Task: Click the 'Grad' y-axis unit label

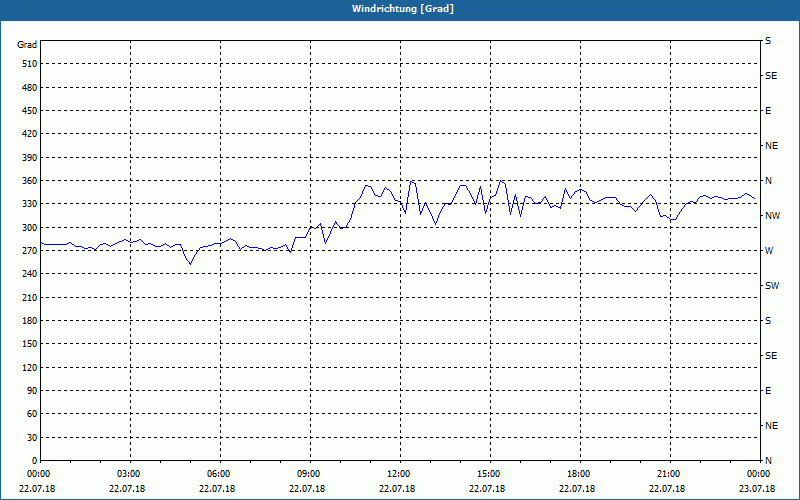Action: (x=27, y=45)
